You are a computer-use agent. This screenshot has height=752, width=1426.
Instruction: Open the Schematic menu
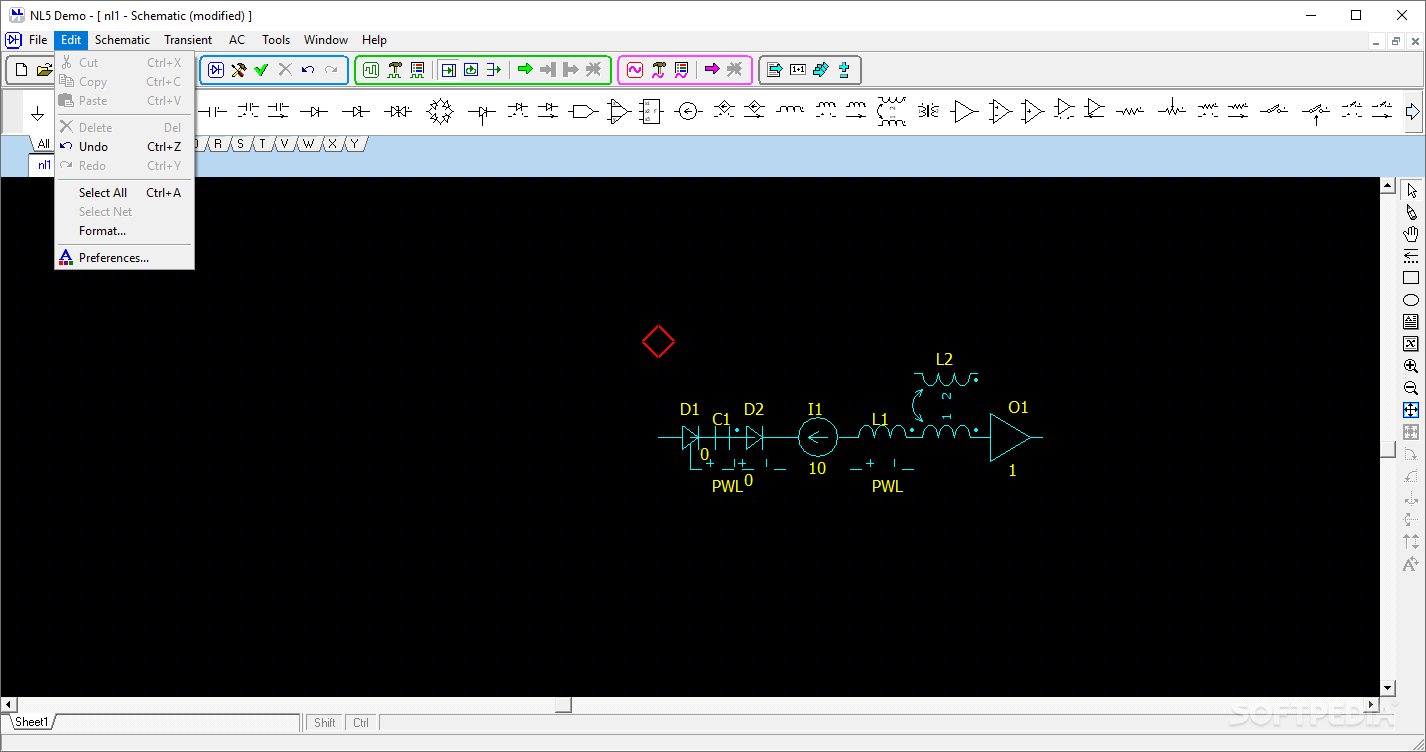click(122, 40)
